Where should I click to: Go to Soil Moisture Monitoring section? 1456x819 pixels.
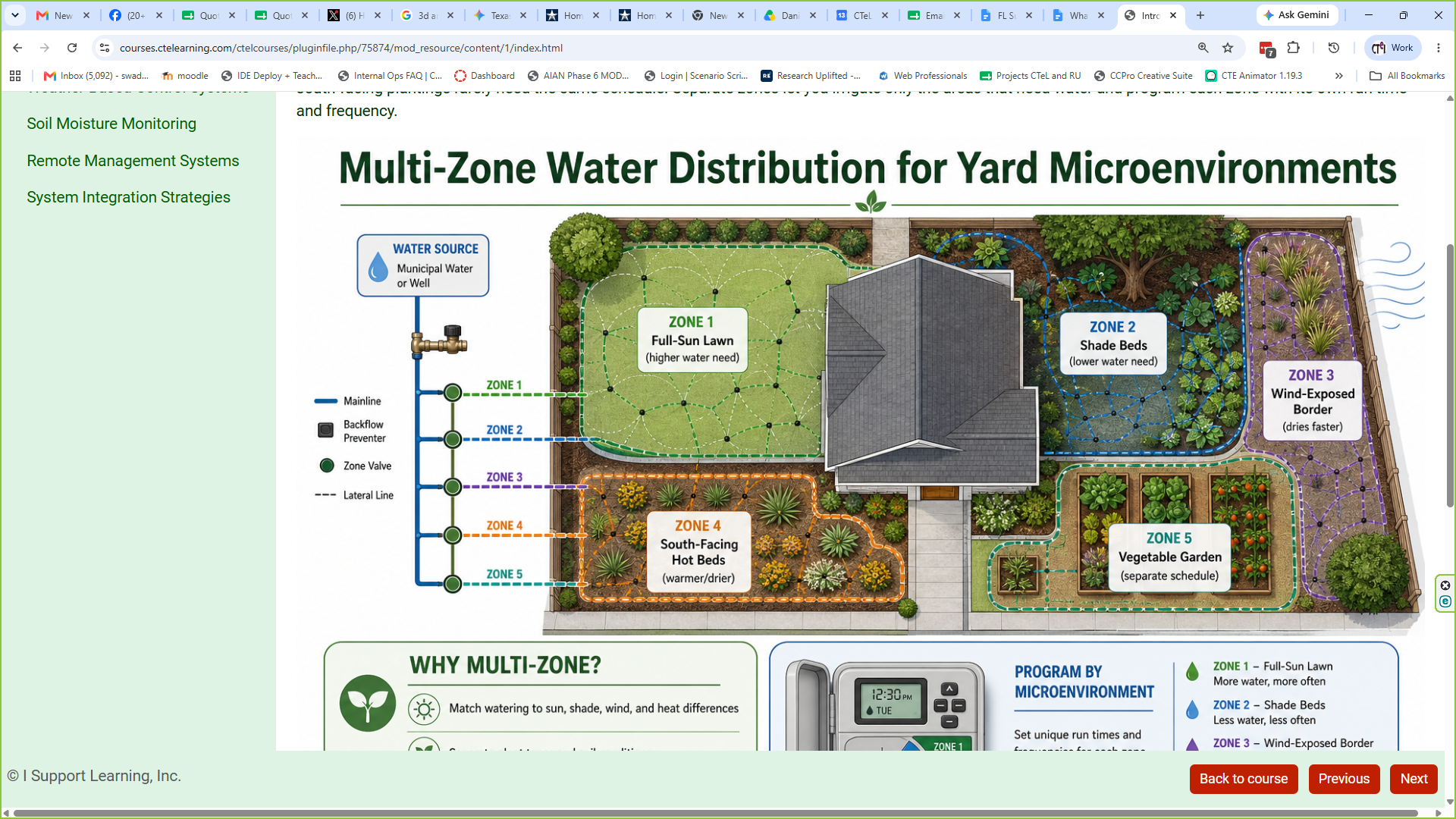click(x=111, y=124)
